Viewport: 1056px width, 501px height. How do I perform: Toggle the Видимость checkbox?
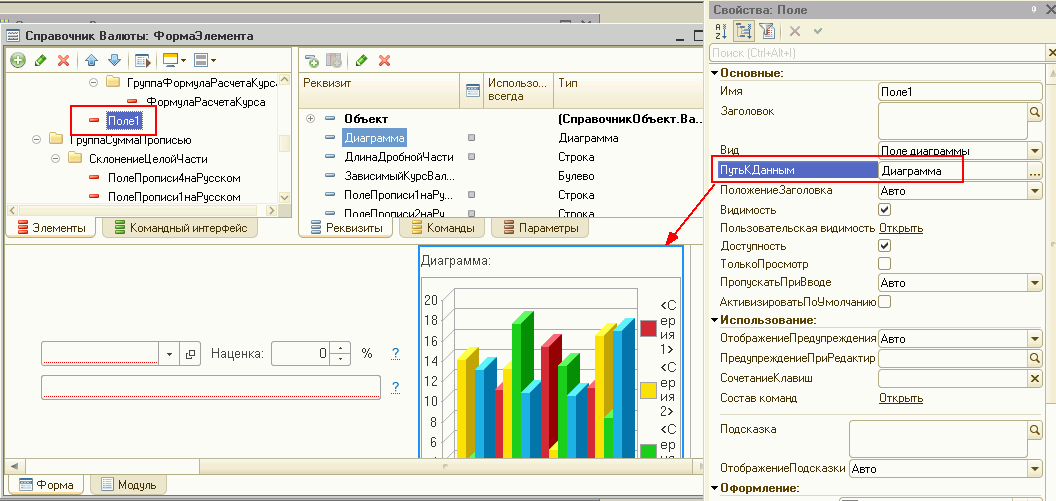[885, 210]
